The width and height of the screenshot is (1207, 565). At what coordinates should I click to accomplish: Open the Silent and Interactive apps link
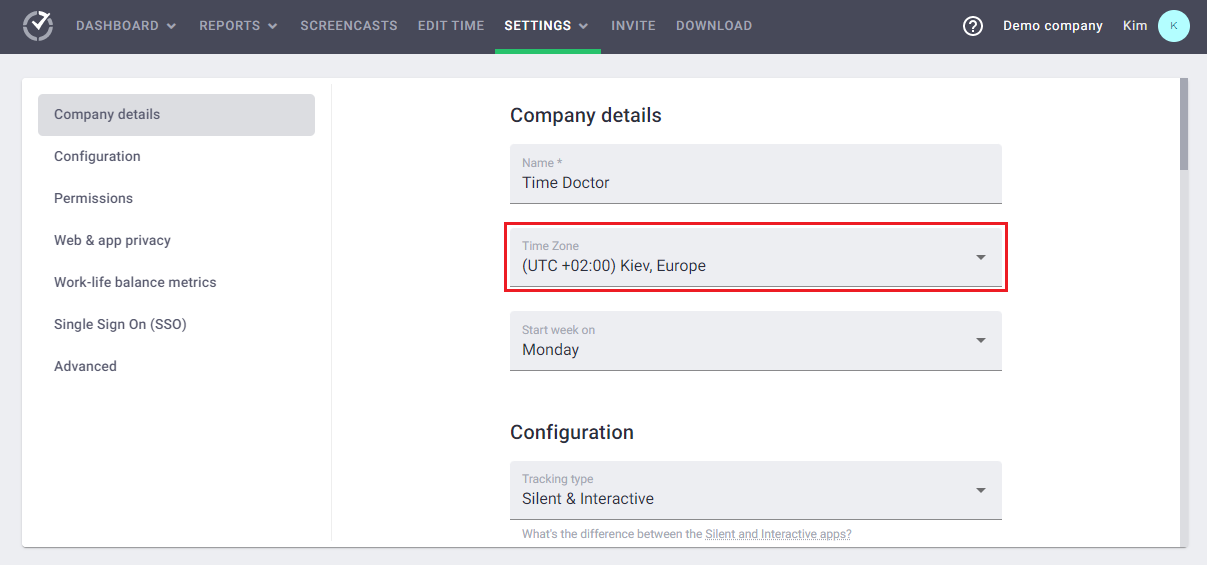[x=778, y=534]
